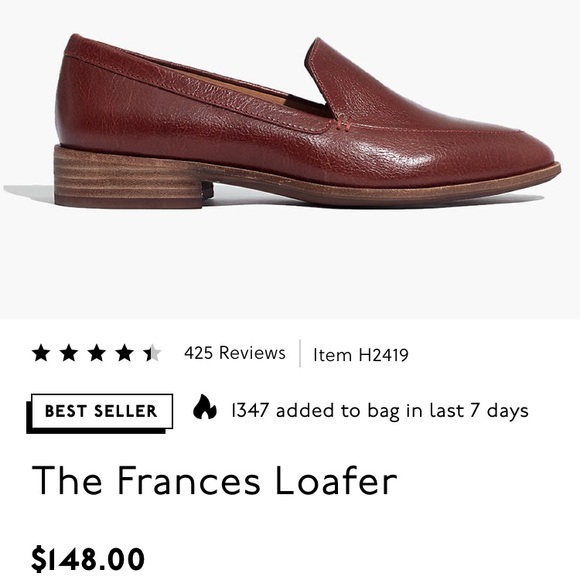Select the Item H2419 number text
Image resolution: width=580 pixels, height=580 pixels.
point(361,355)
